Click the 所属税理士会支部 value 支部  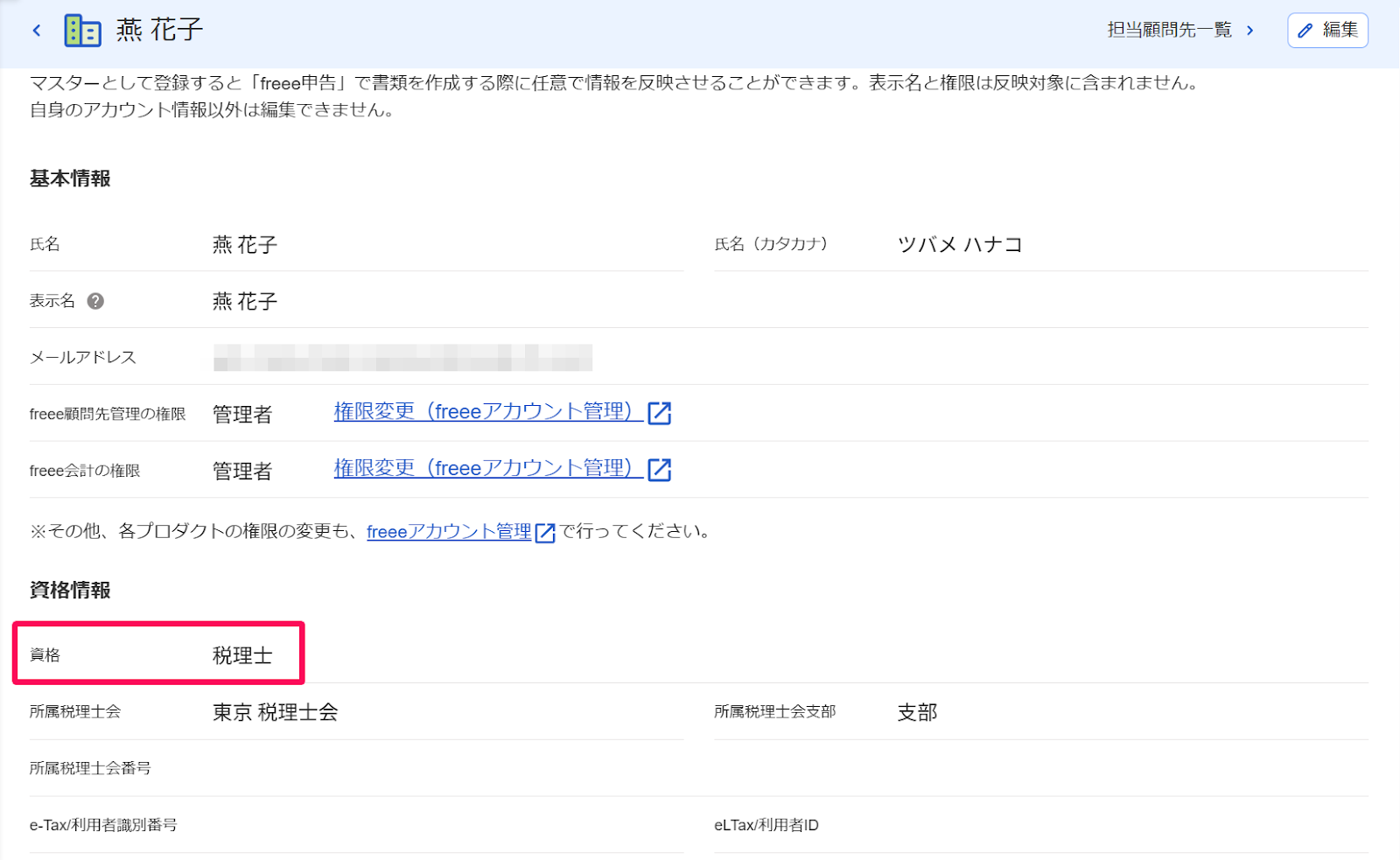(x=917, y=713)
